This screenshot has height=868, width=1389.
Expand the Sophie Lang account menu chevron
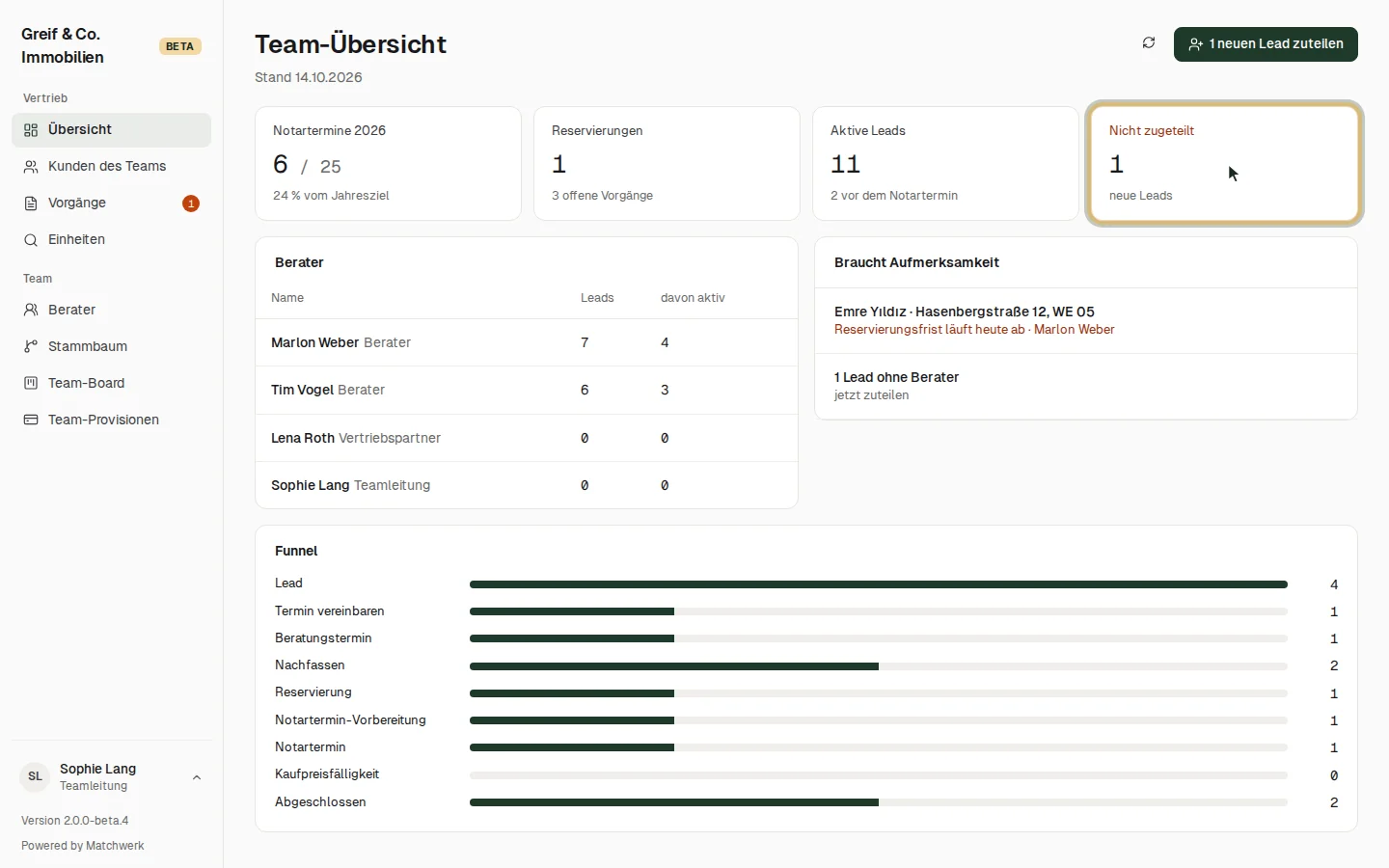[x=197, y=777]
